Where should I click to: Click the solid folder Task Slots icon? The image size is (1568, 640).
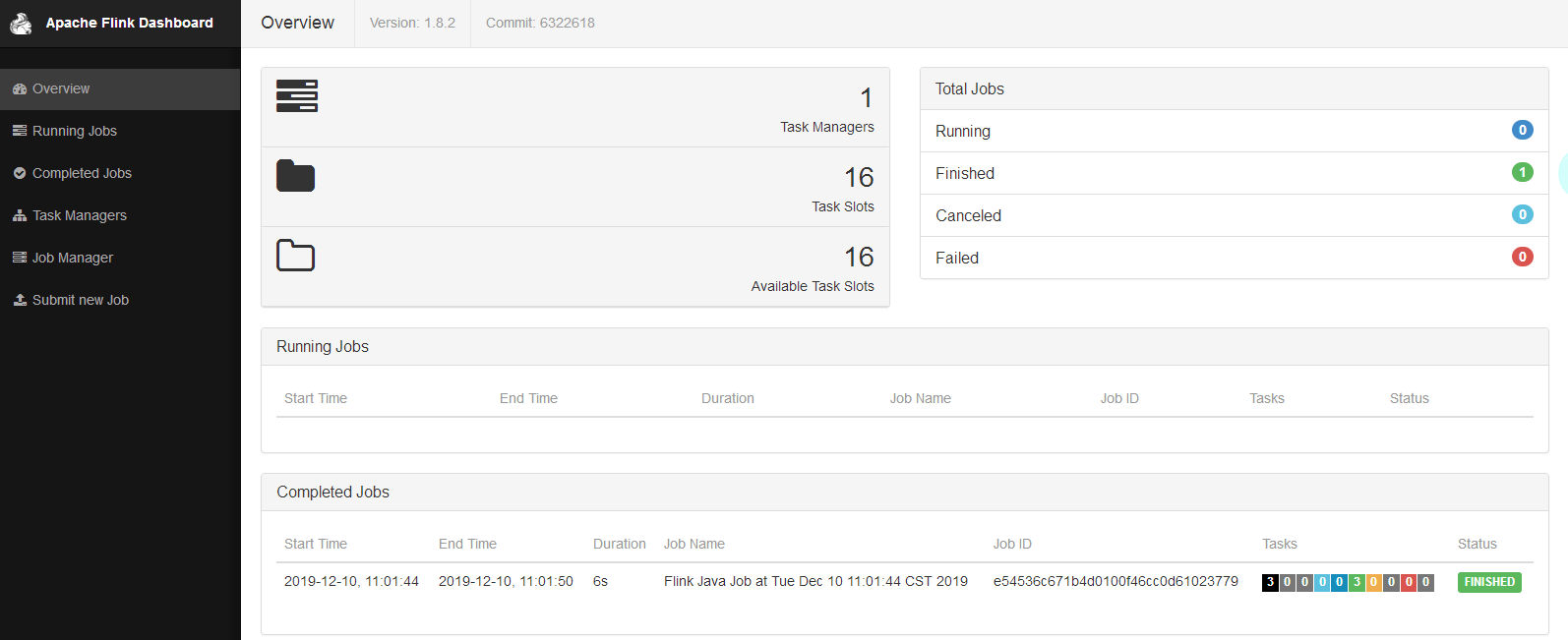(x=295, y=176)
